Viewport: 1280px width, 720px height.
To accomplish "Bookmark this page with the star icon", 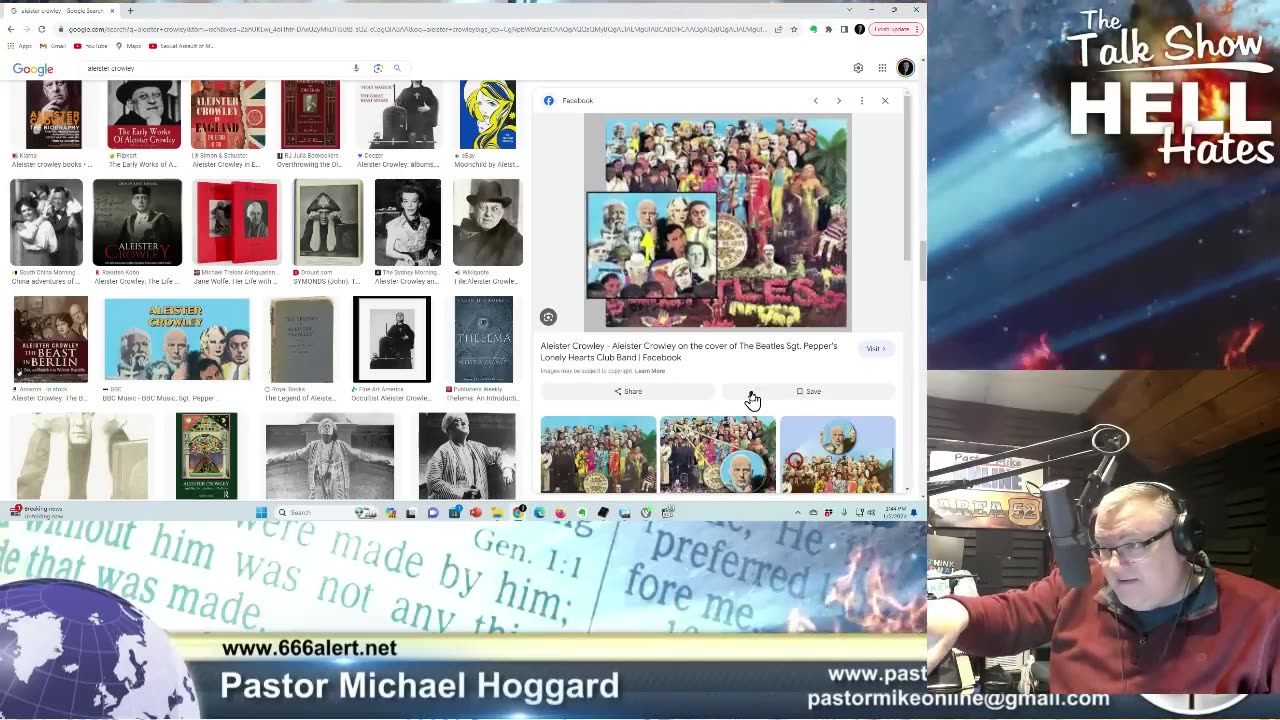I will click(794, 29).
